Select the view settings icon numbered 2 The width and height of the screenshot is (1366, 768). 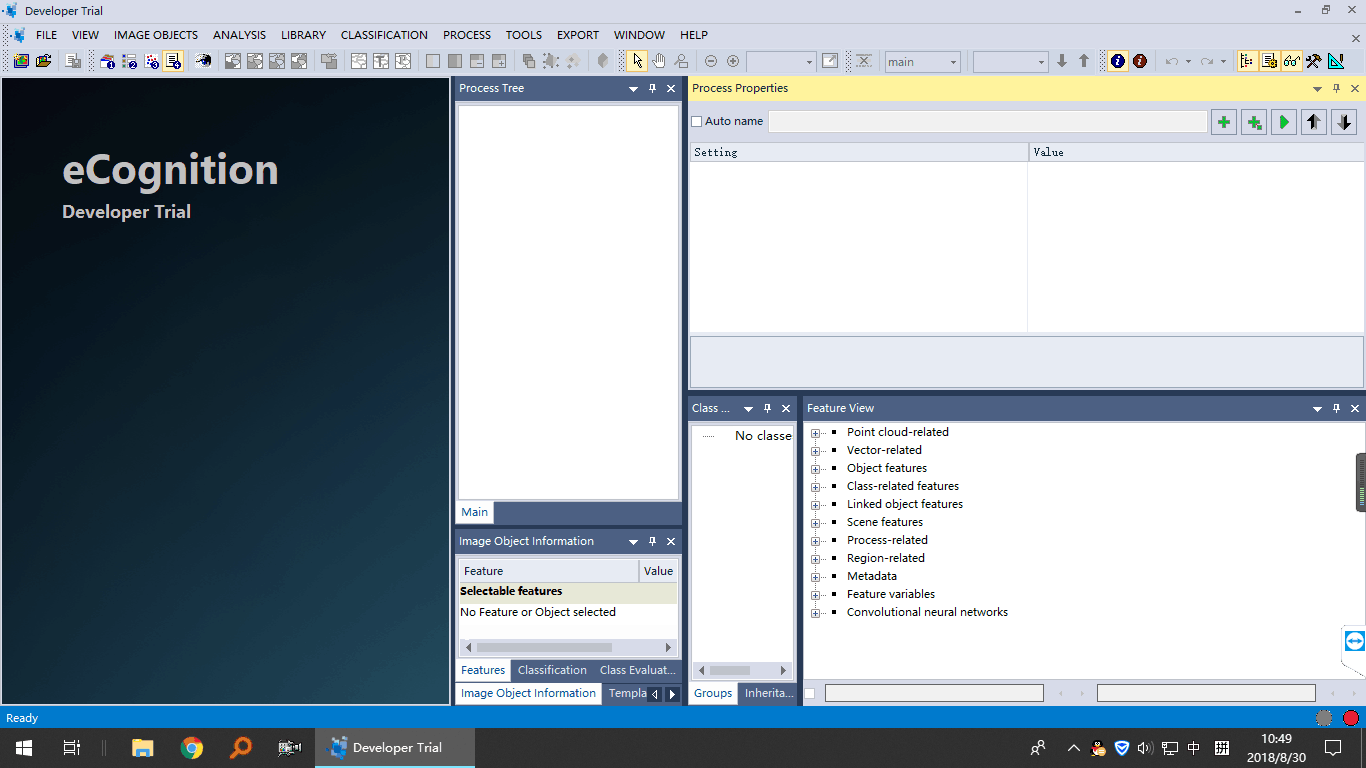(129, 61)
